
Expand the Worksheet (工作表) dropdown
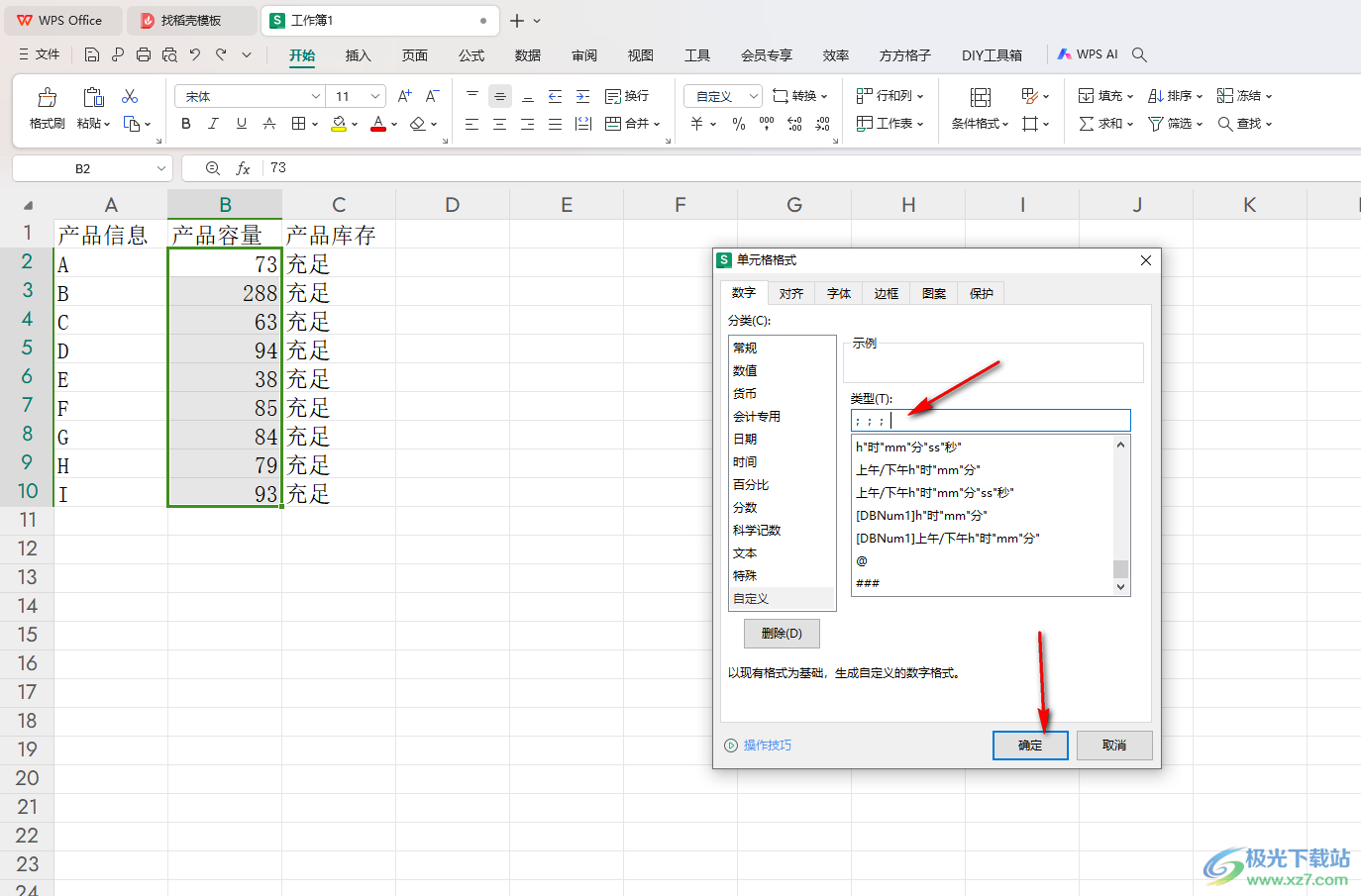[920, 124]
